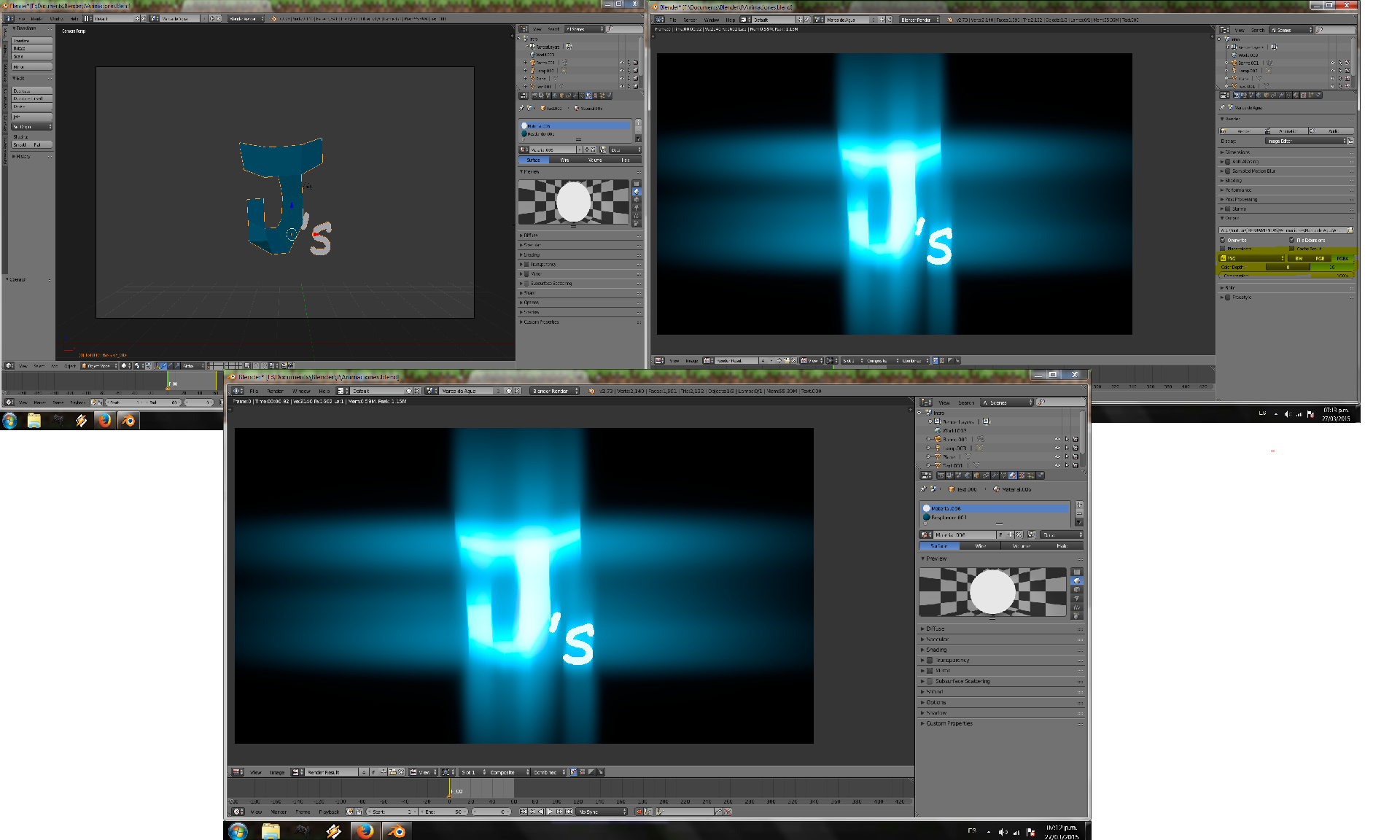Click the Animation render button
The width and height of the screenshot is (1400, 840).
click(1288, 131)
